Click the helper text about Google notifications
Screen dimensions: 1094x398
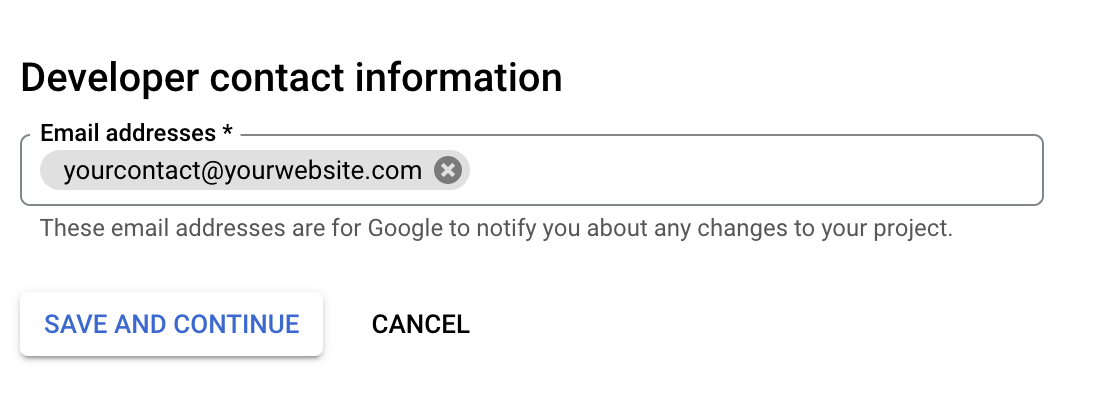496,228
